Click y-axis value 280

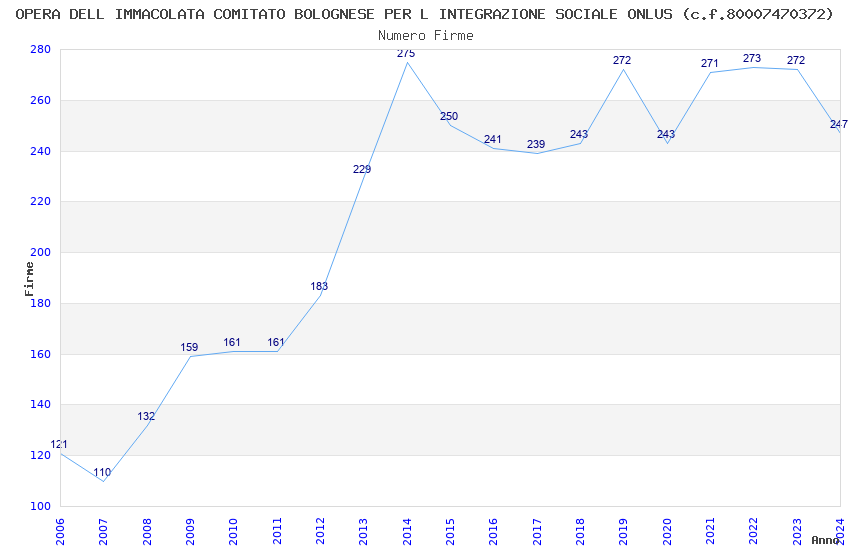40,49
